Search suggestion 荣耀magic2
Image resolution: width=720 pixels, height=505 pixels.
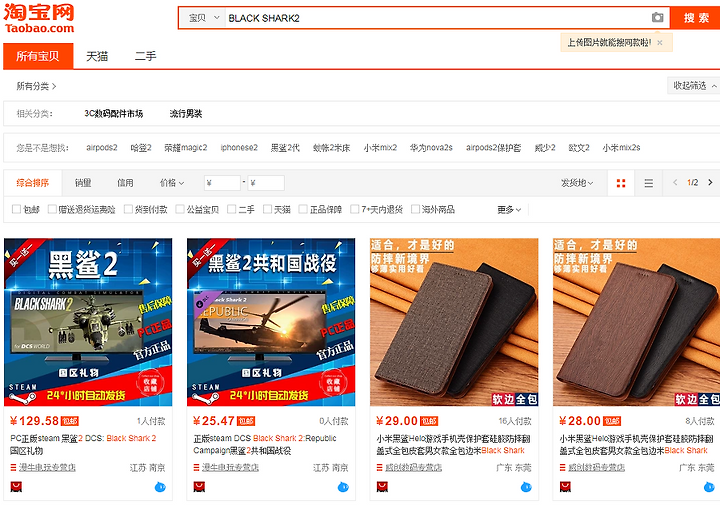point(186,148)
